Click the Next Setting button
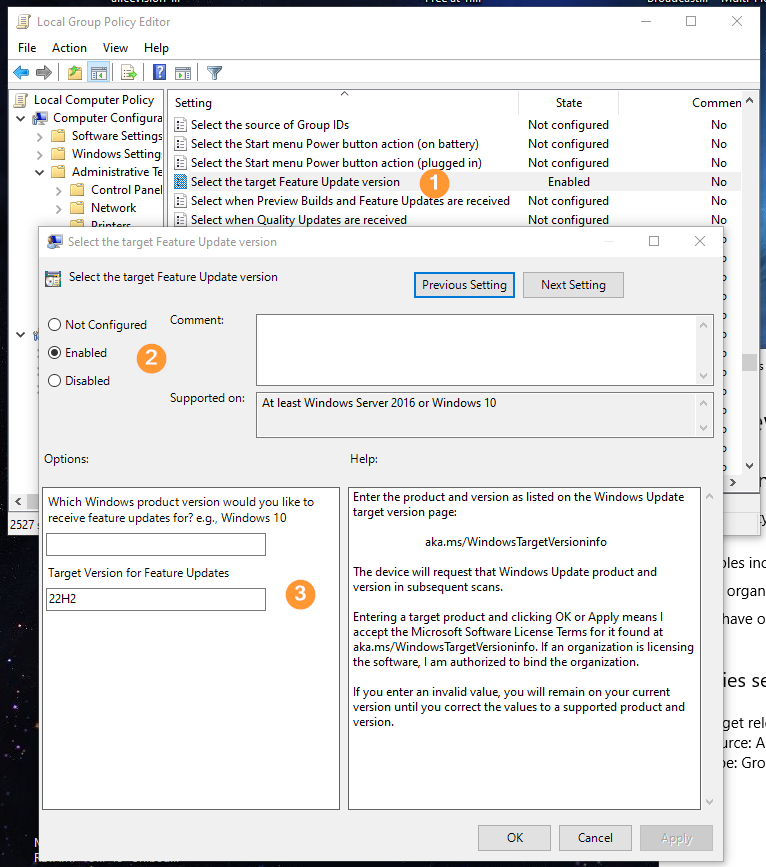 pyautogui.click(x=573, y=285)
